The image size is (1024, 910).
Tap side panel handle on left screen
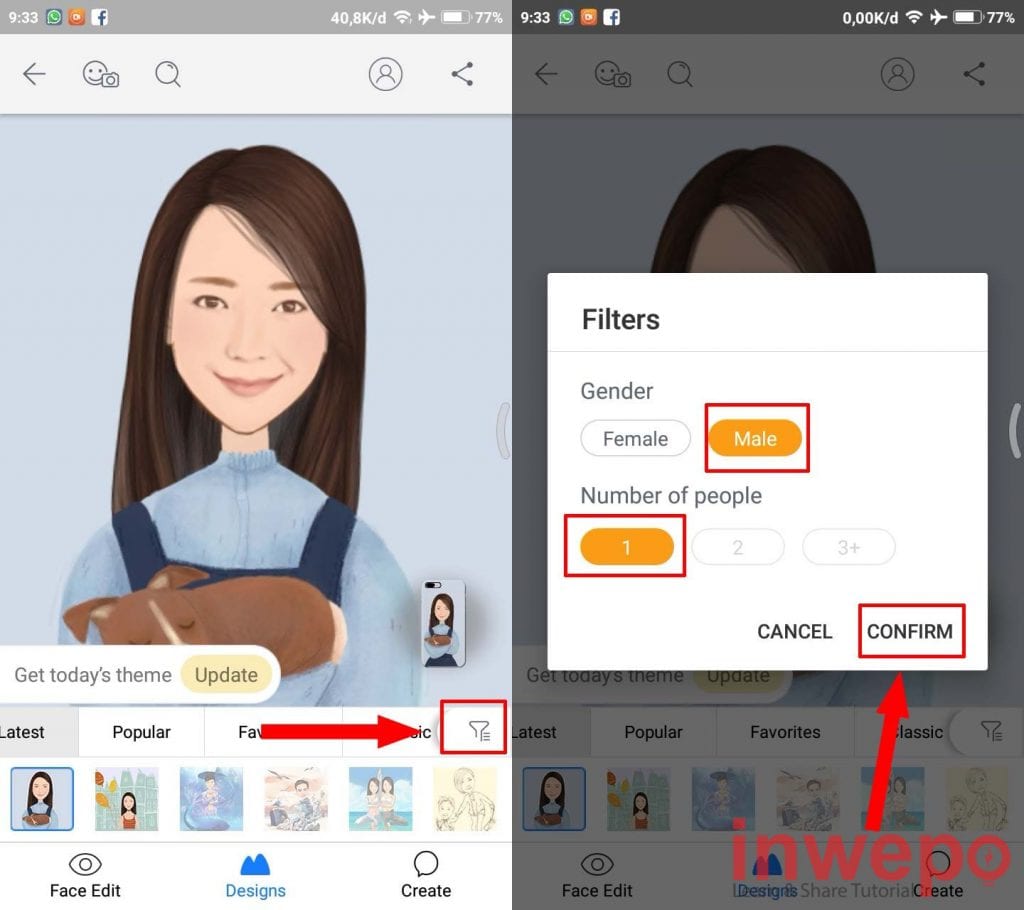click(x=504, y=431)
